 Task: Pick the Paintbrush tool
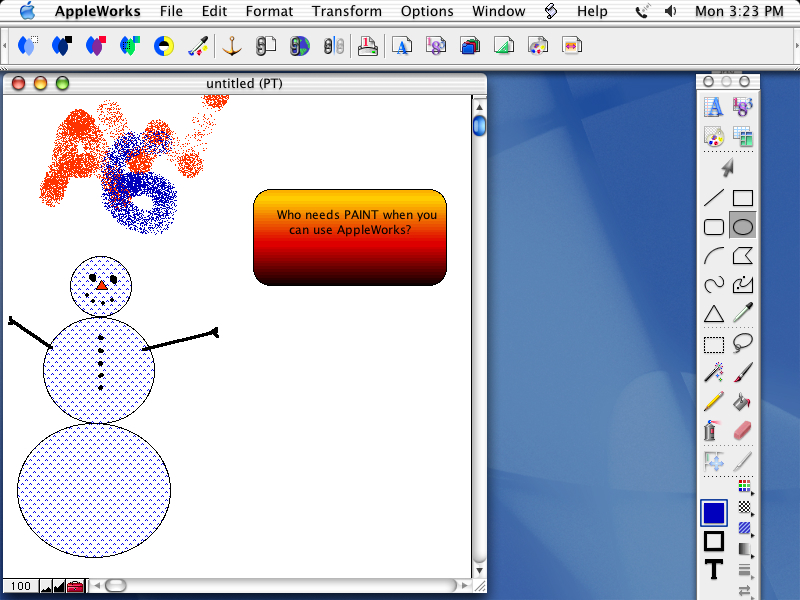(x=742, y=372)
